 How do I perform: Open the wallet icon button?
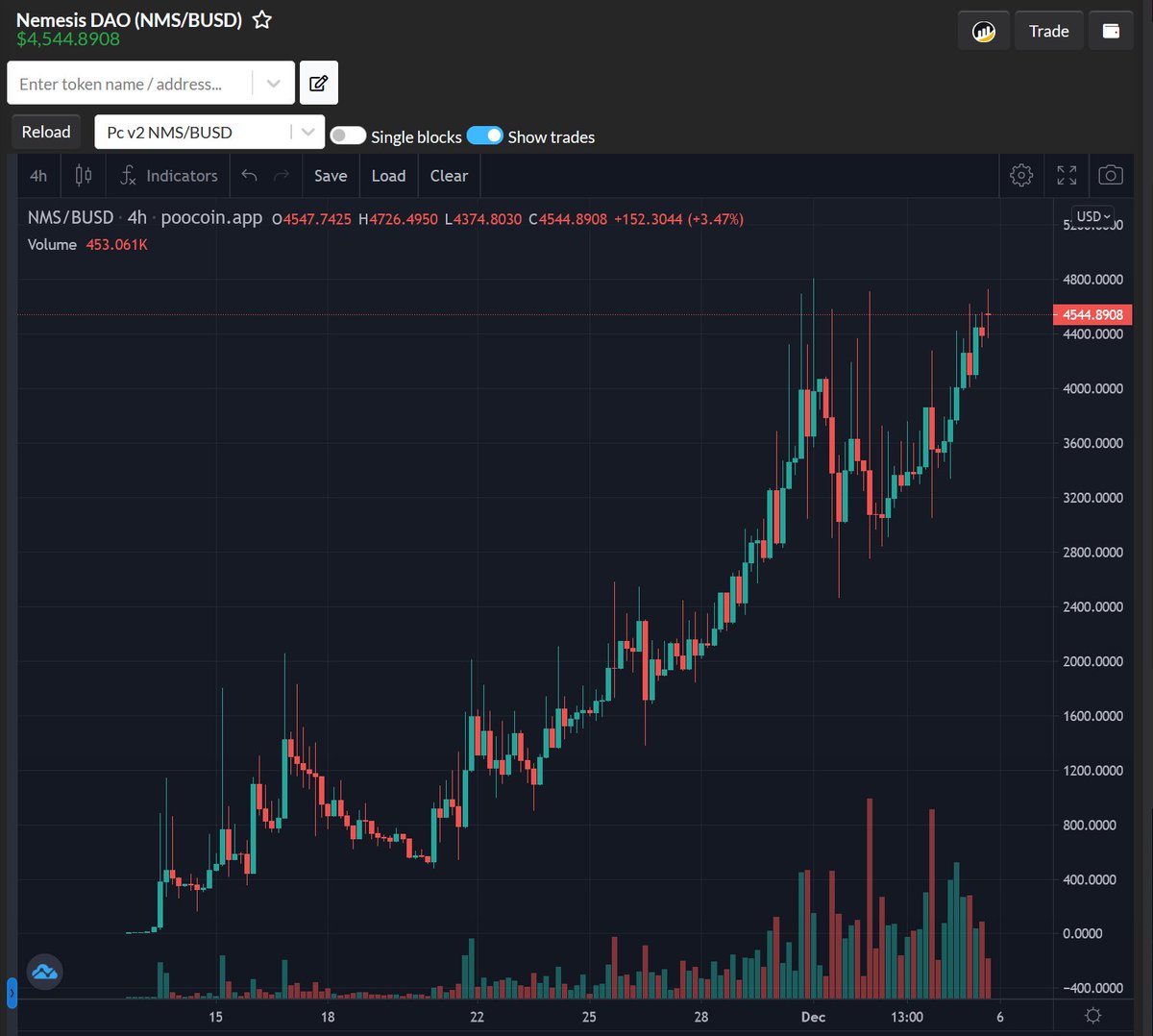1111,31
